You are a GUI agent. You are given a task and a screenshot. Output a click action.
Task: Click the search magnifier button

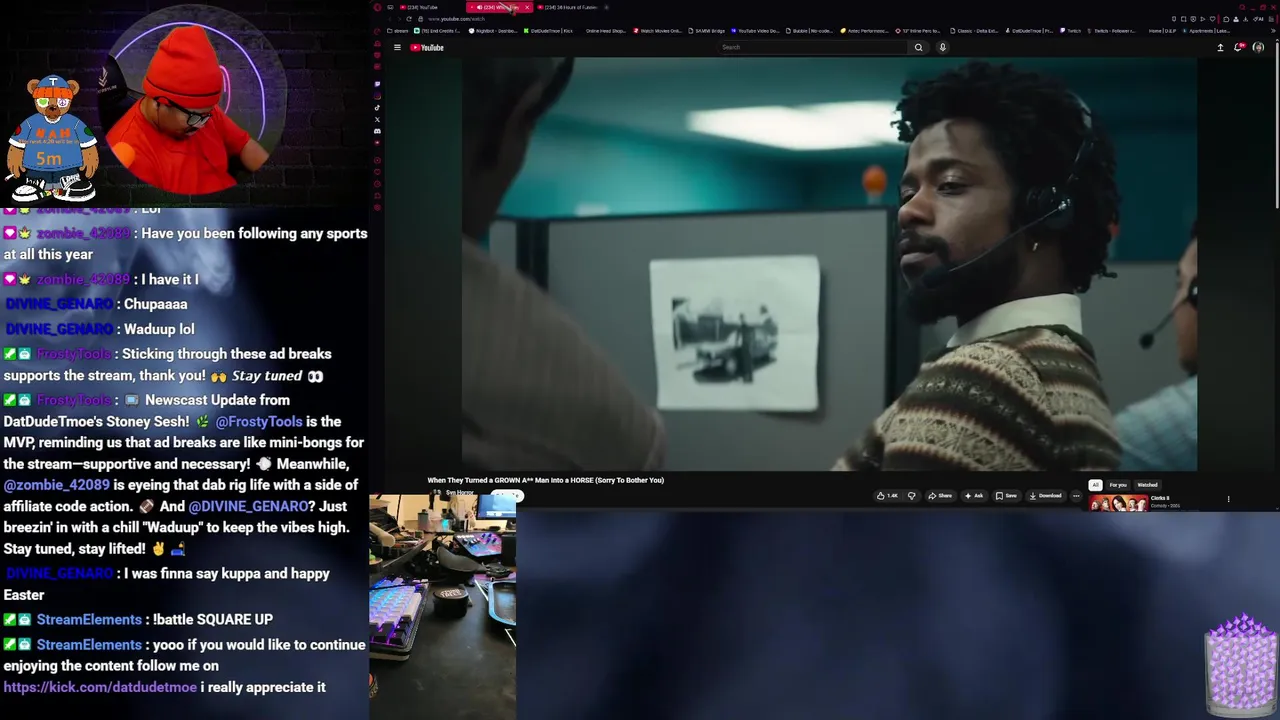click(x=918, y=47)
